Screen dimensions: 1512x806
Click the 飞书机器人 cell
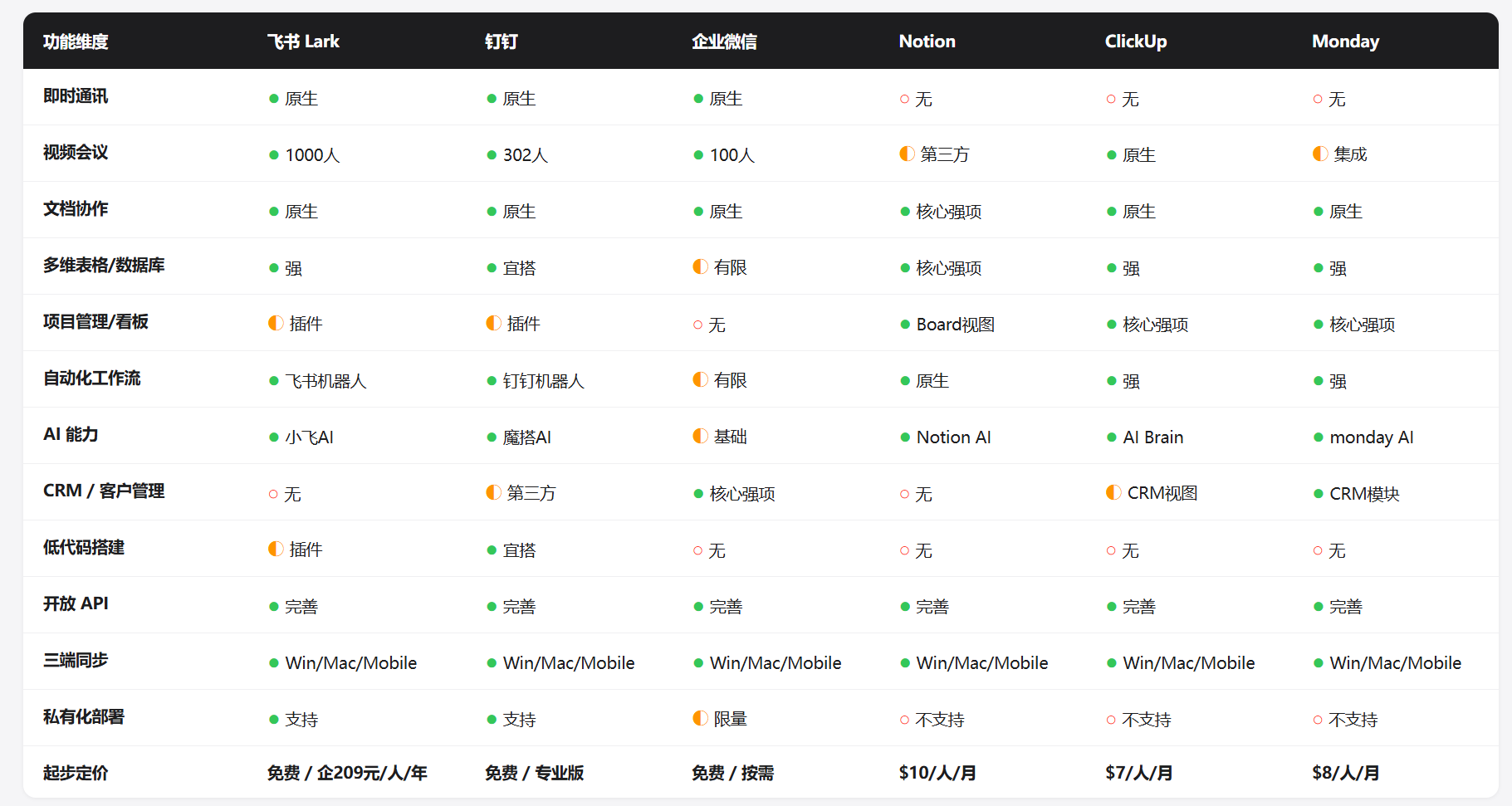[318, 381]
